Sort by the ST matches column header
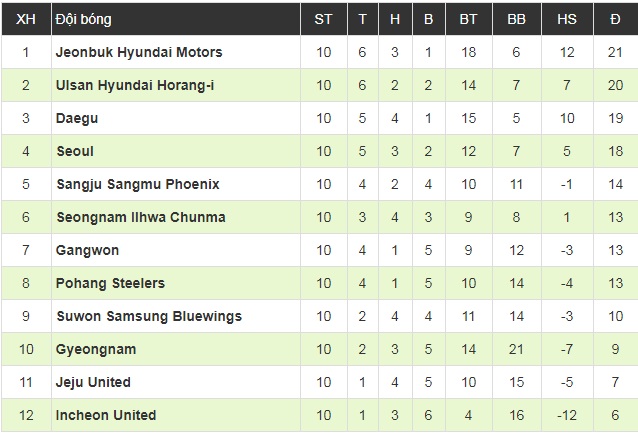The height and width of the screenshot is (435, 638). click(323, 18)
